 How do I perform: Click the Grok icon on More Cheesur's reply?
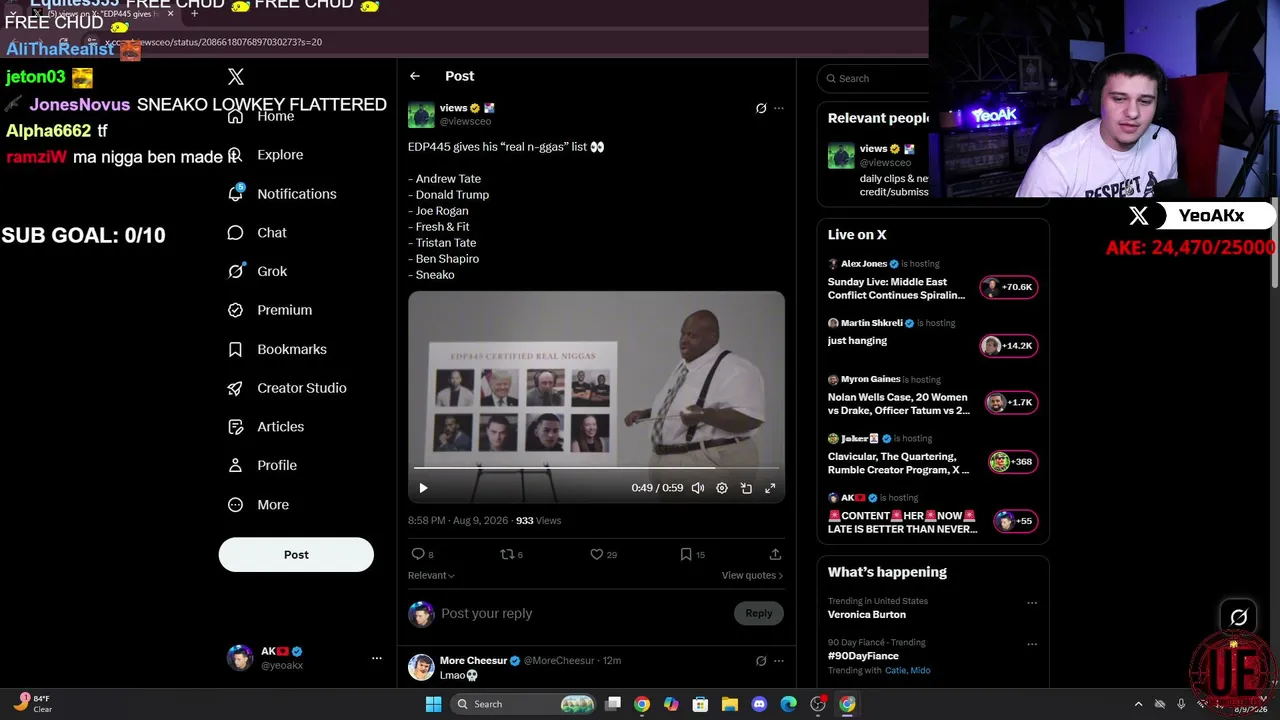(761, 661)
